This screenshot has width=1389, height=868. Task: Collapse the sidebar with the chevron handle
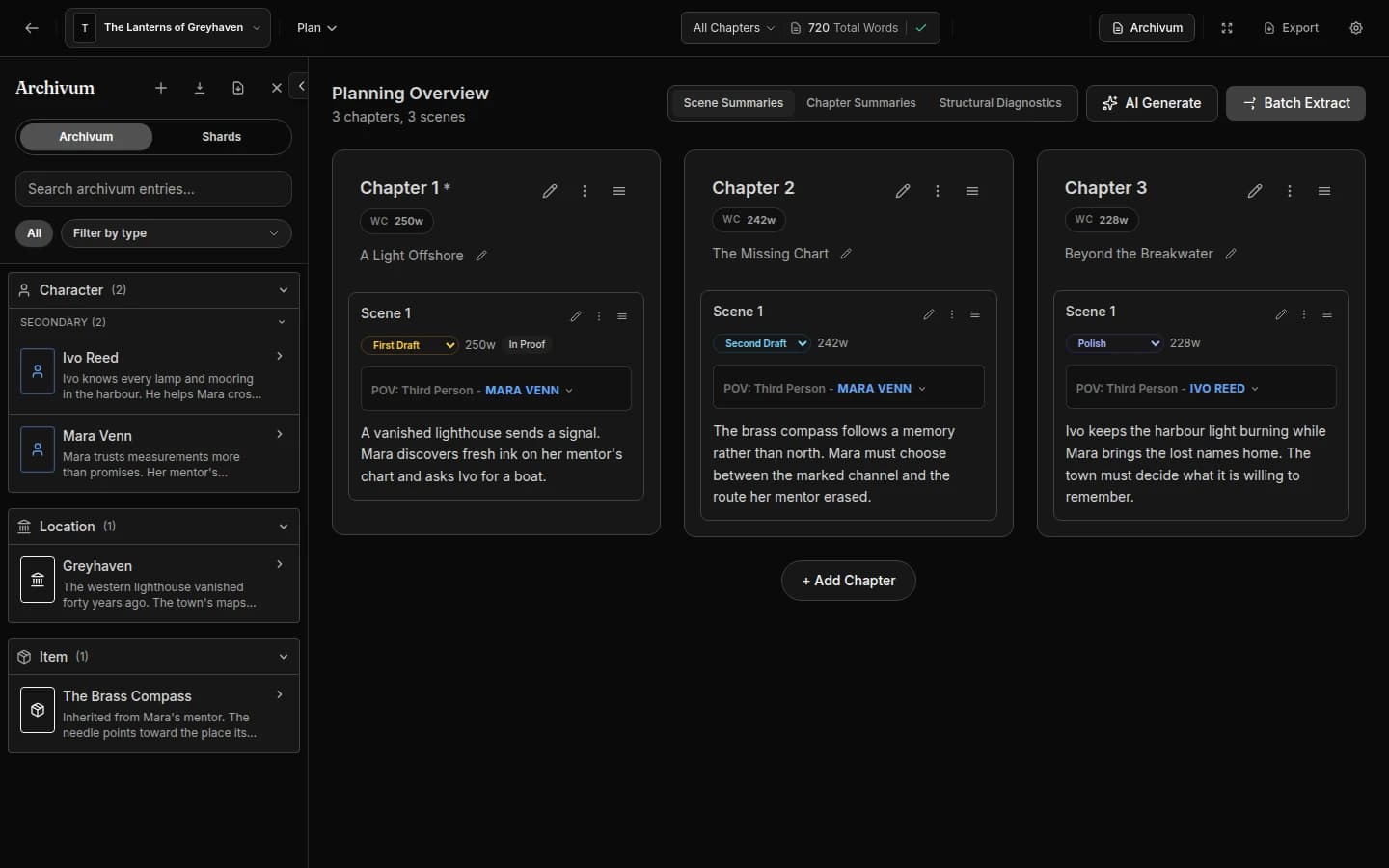(x=301, y=86)
